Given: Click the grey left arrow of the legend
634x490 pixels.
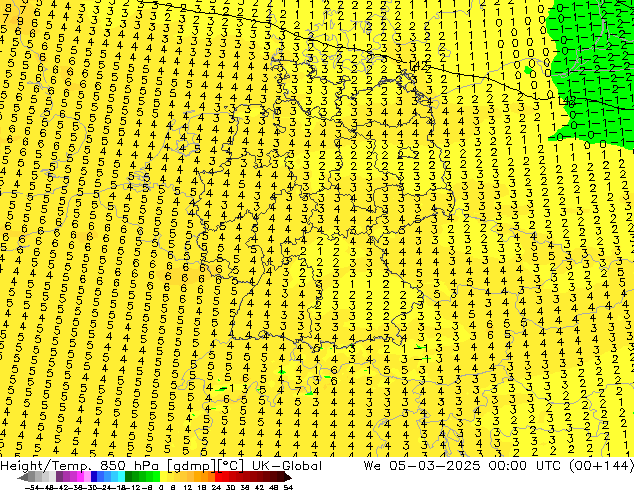Looking at the screenshot, I should click(23, 477).
